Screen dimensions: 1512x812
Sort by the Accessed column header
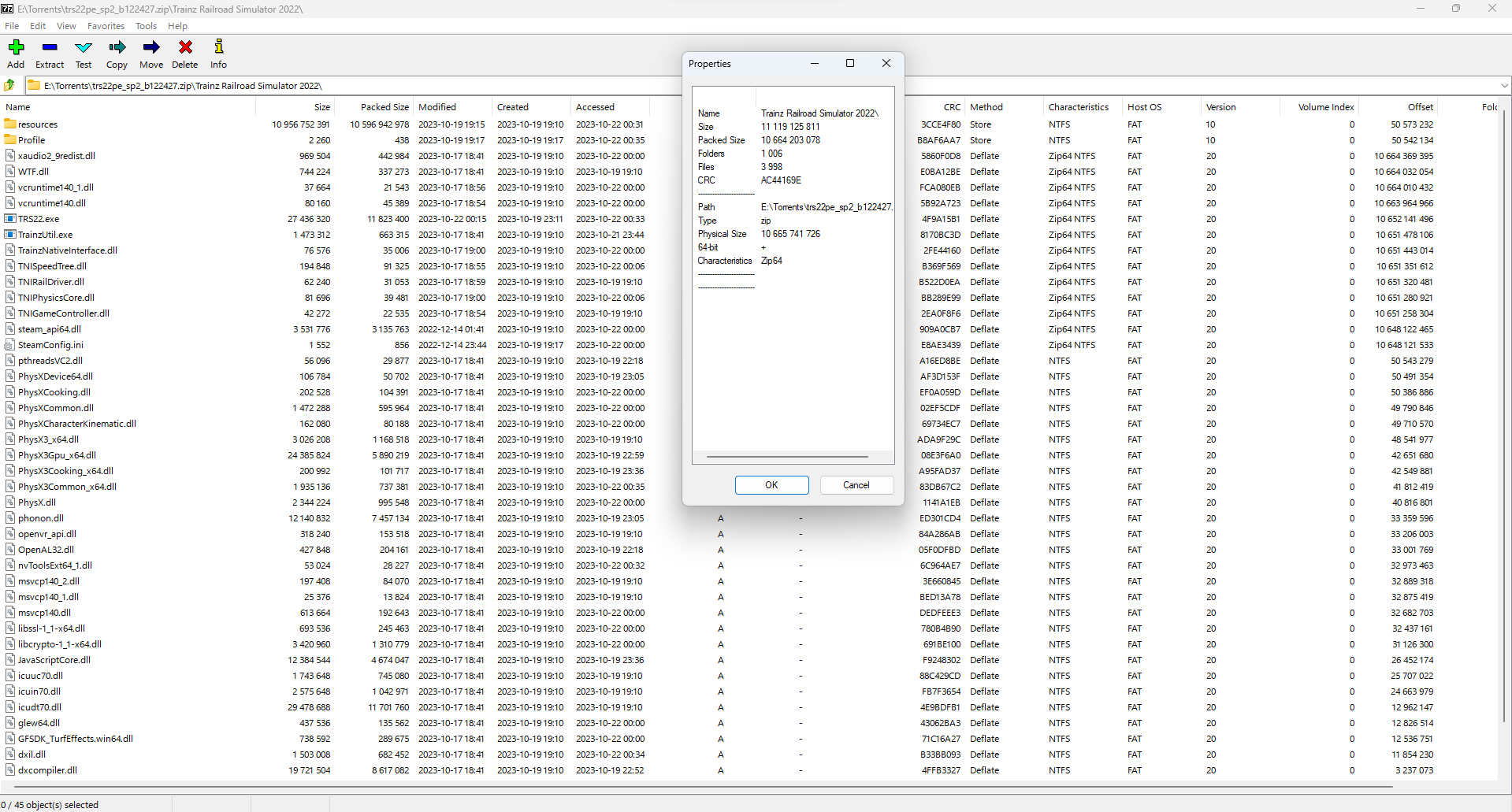(611, 107)
